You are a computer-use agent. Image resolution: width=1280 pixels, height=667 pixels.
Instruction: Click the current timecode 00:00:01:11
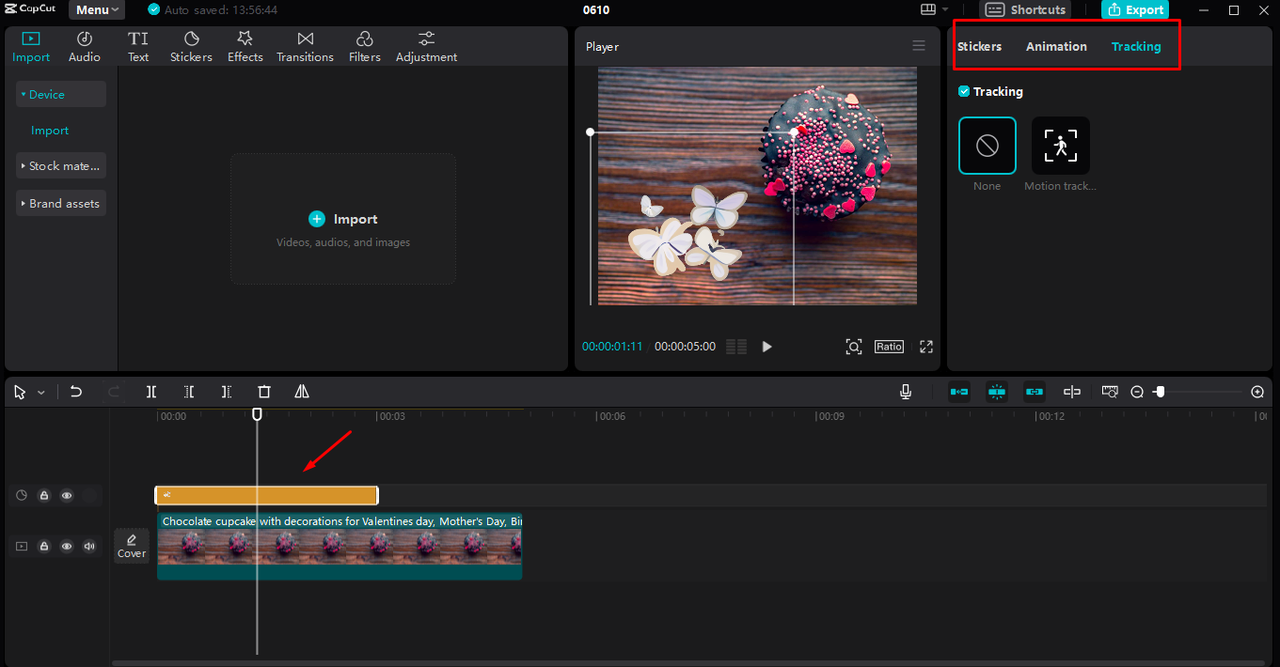coord(612,347)
